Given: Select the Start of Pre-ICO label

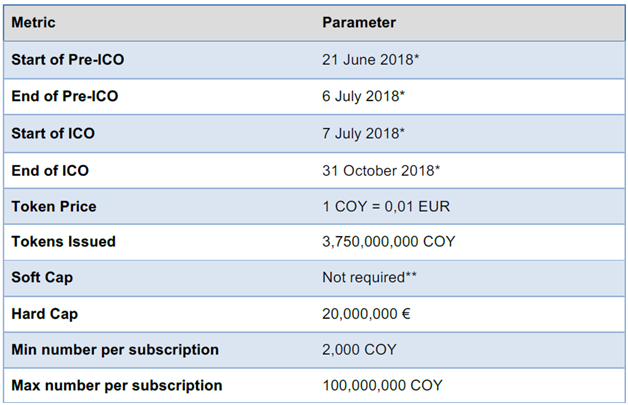Looking at the screenshot, I should point(68,60).
